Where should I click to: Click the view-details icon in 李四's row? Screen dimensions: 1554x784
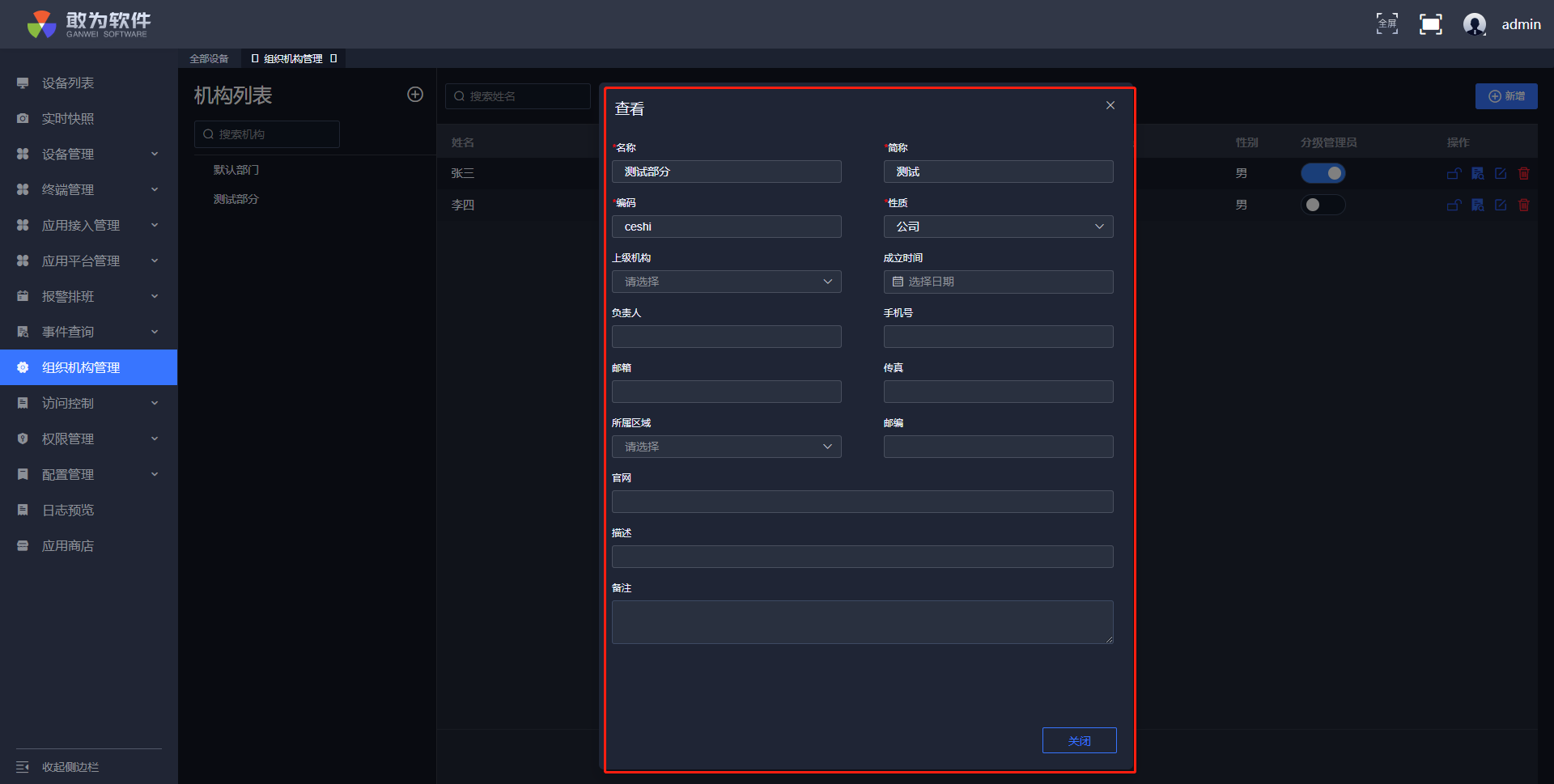tap(1477, 205)
